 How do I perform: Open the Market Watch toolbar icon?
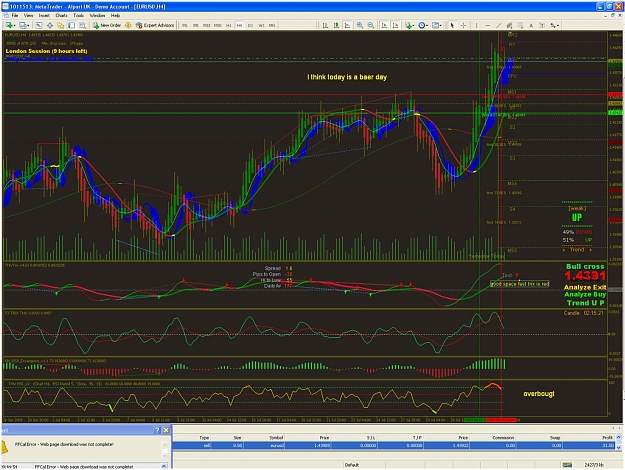pyautogui.click(x=39, y=25)
